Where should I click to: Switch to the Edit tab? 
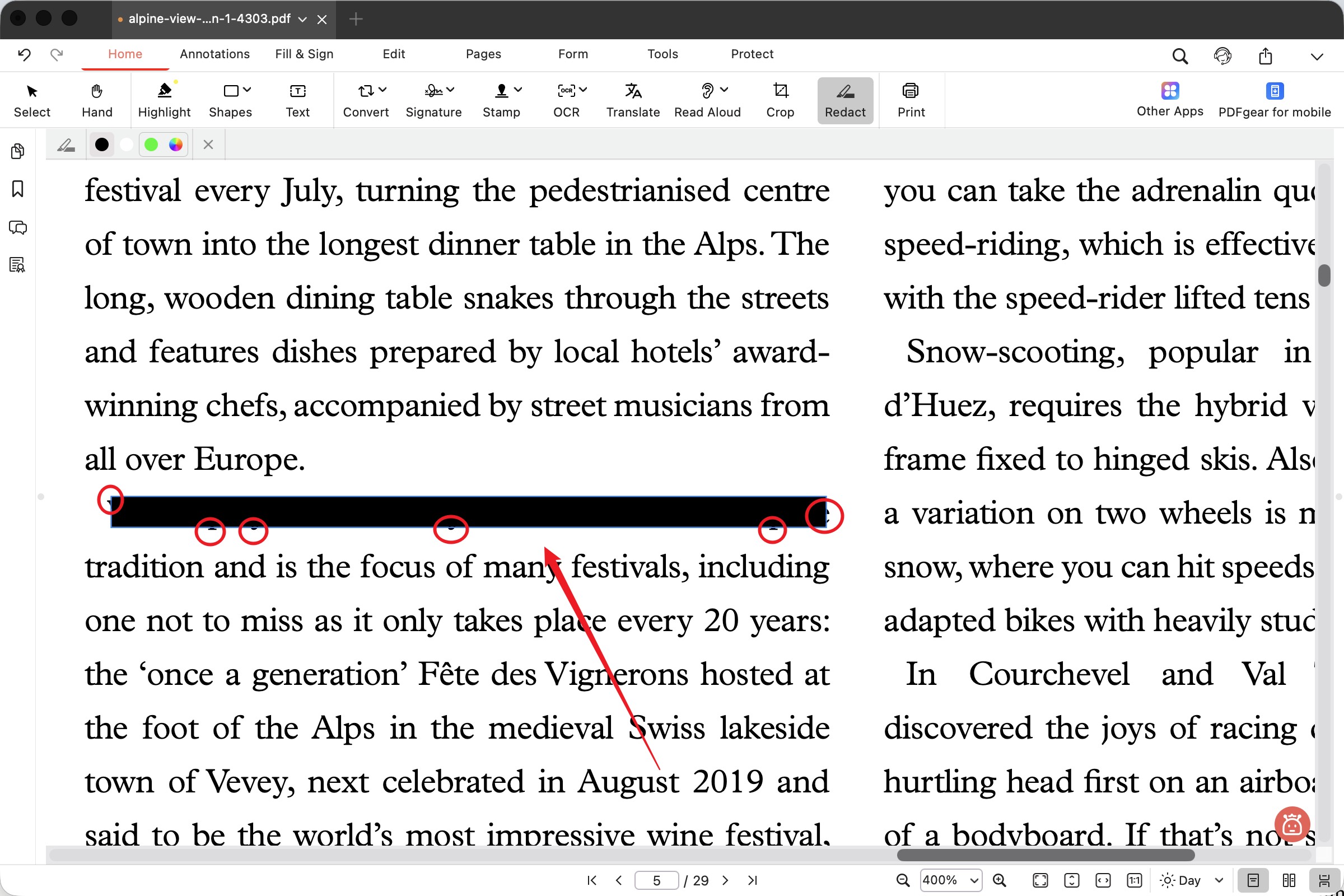click(394, 54)
